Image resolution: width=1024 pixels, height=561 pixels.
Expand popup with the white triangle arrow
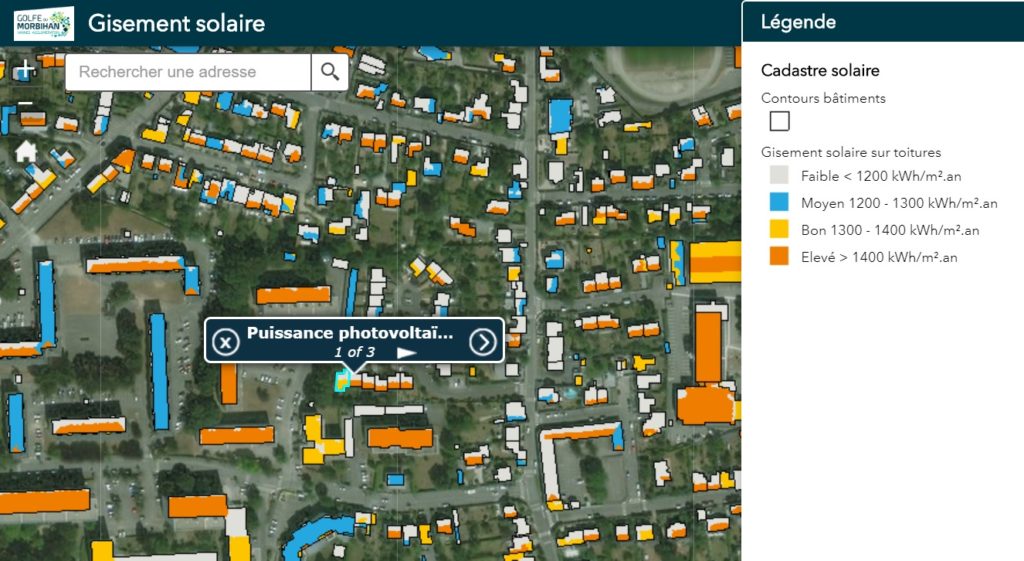click(406, 353)
